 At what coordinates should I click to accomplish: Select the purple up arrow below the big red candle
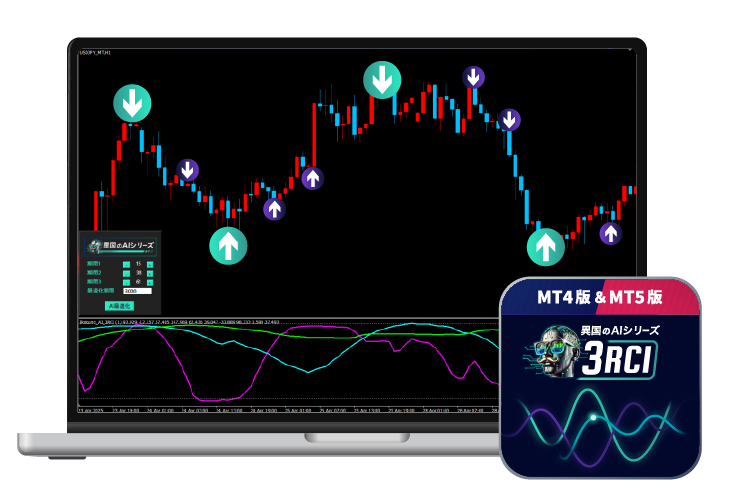312,179
